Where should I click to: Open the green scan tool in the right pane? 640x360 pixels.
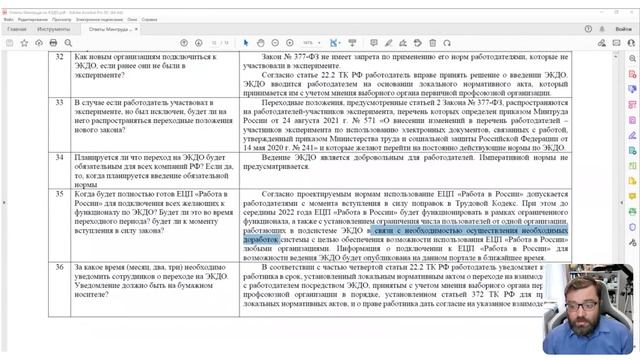click(632, 211)
